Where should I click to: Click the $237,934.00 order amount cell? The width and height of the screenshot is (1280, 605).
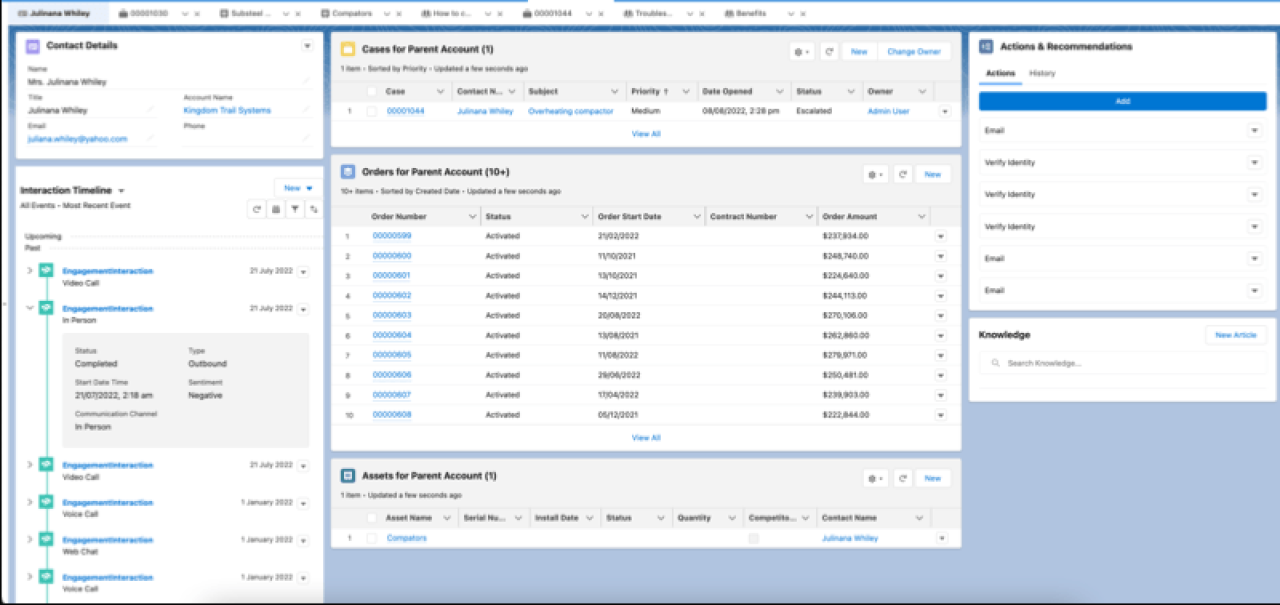coord(845,236)
